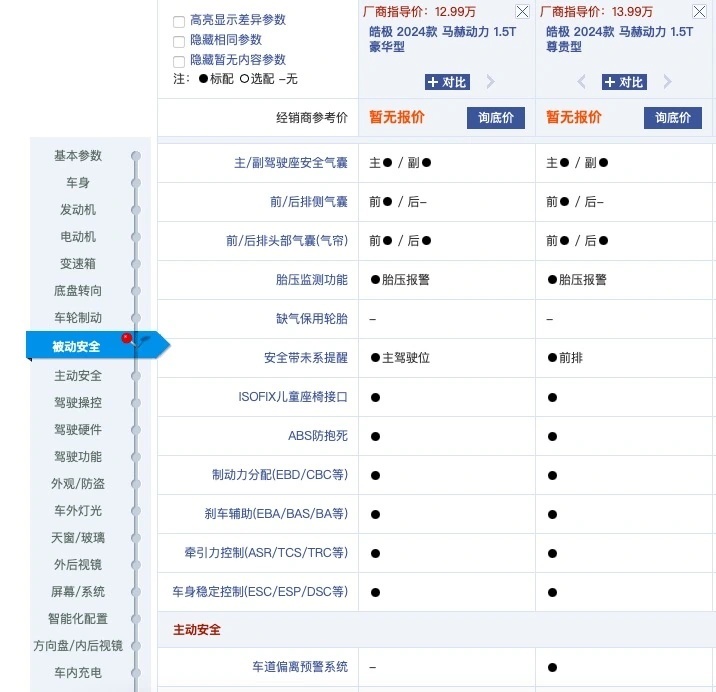The image size is (716, 692).
Task: Click + 对比 under 尊贵型
Action: tap(624, 82)
